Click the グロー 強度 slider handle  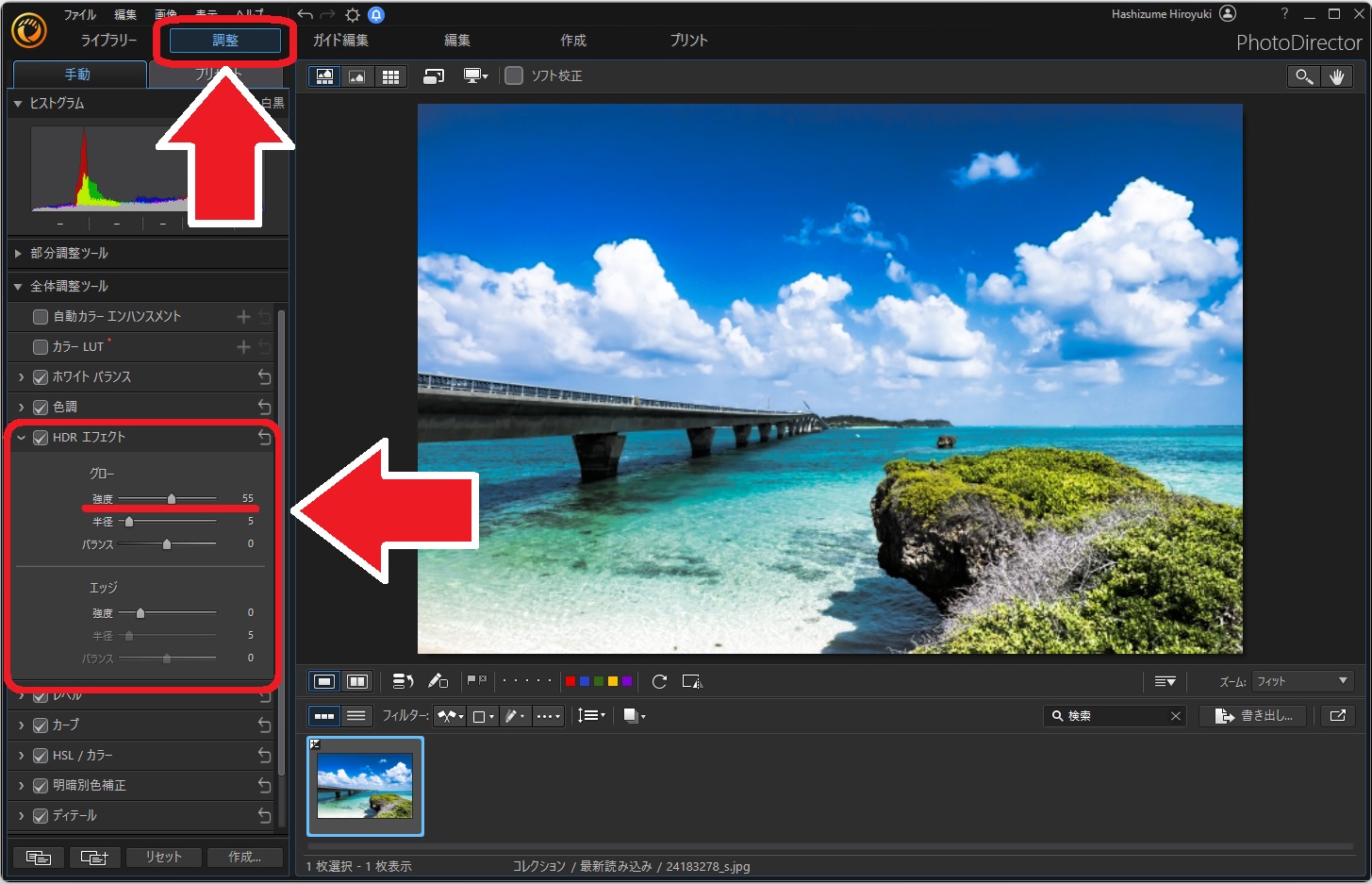coord(171,498)
